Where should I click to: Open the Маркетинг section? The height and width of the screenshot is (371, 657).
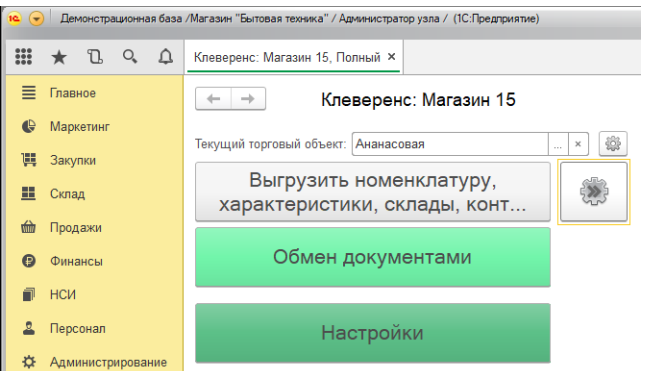coord(80,126)
